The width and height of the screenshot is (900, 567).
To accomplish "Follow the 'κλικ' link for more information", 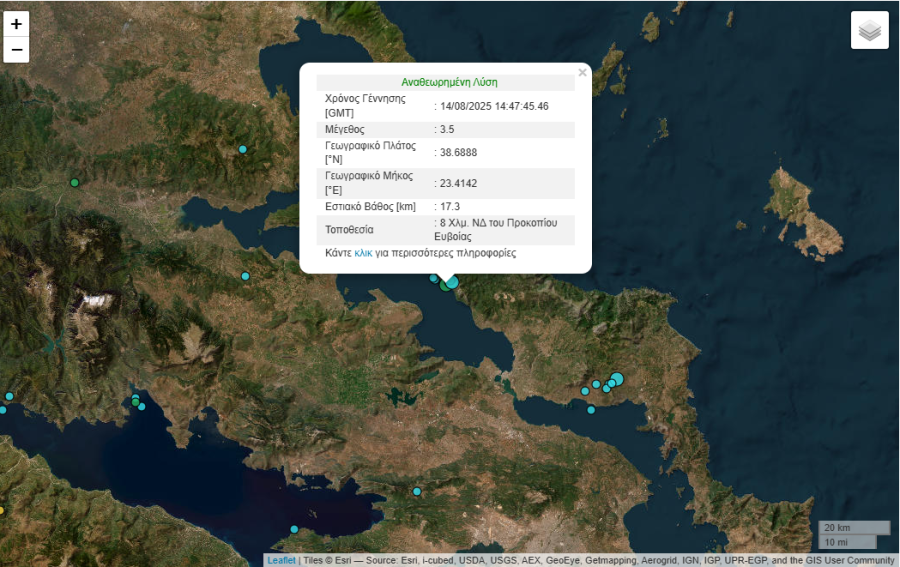I will pos(363,253).
